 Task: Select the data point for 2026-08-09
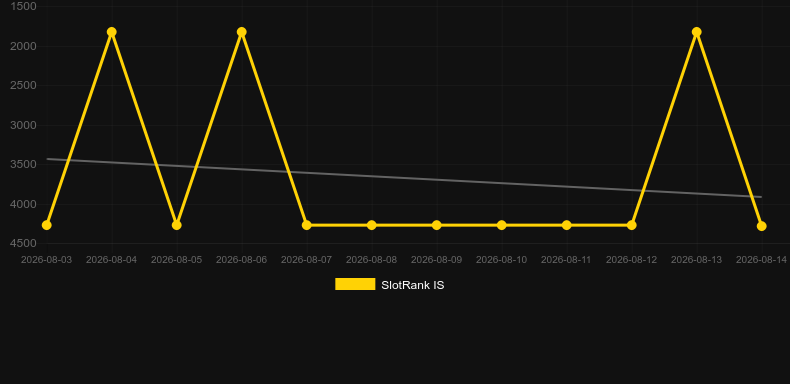point(436,225)
